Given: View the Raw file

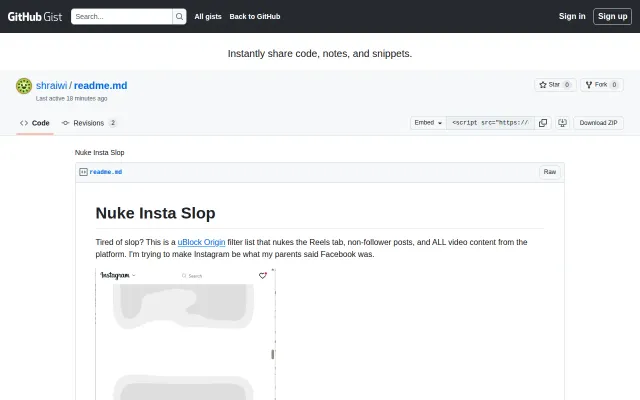Looking at the screenshot, I should click(549, 172).
